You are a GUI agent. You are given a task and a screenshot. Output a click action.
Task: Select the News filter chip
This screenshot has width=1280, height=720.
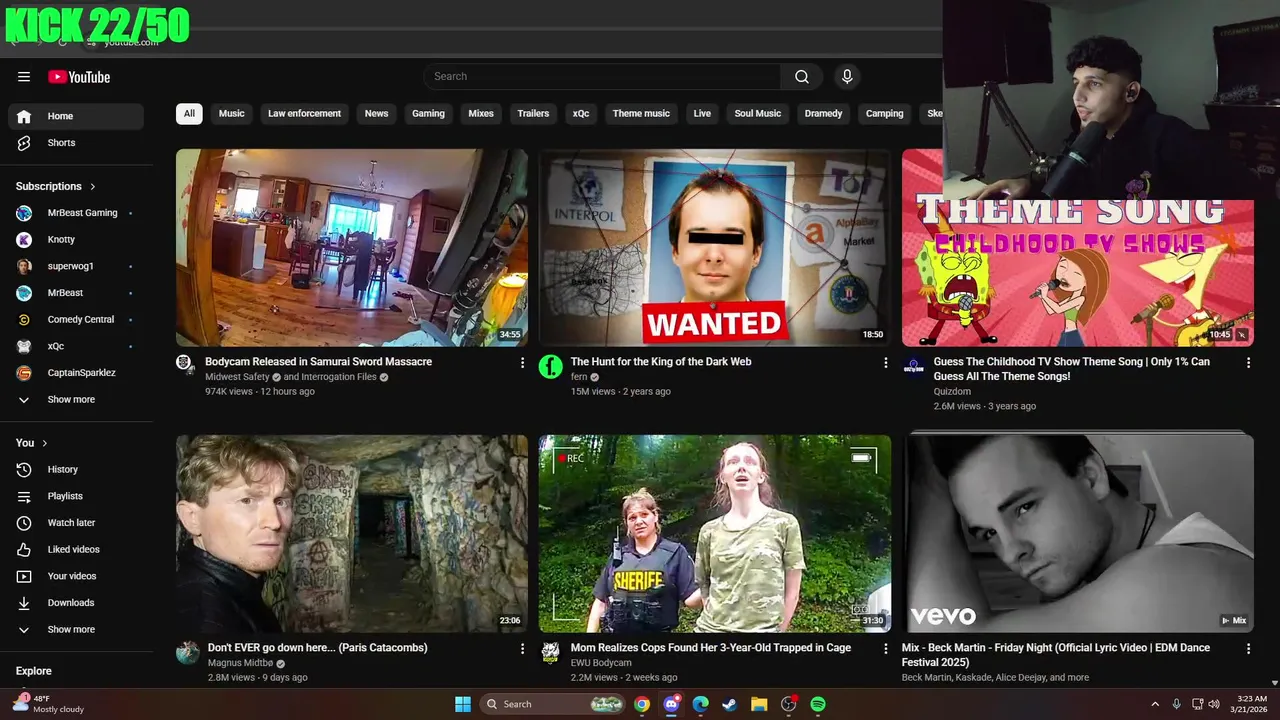click(x=376, y=114)
